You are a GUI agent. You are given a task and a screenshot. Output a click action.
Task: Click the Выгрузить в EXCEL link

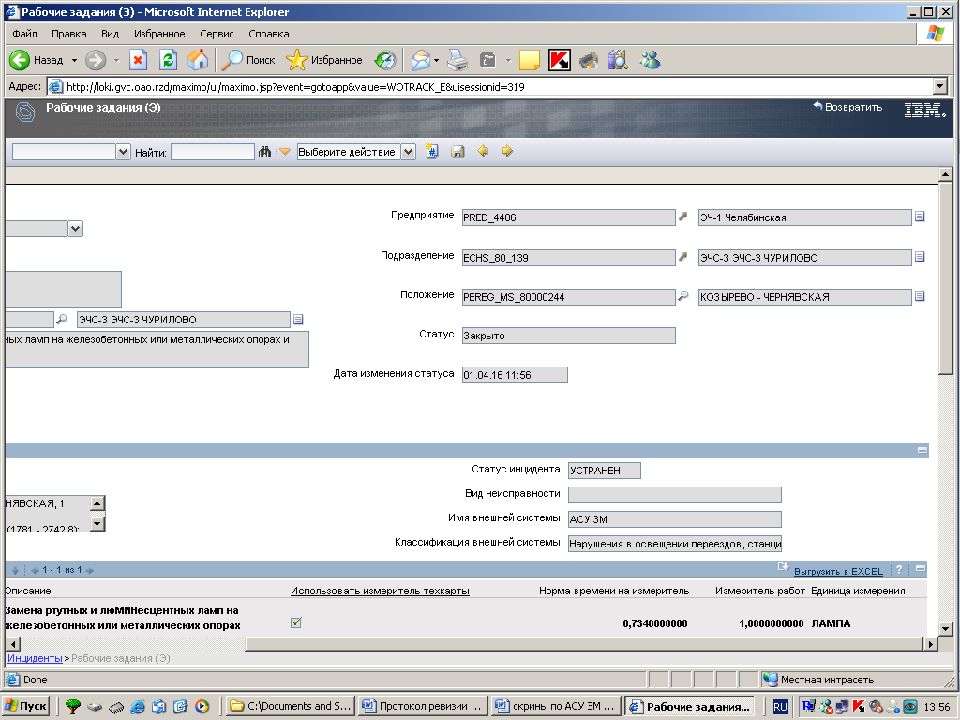point(838,571)
